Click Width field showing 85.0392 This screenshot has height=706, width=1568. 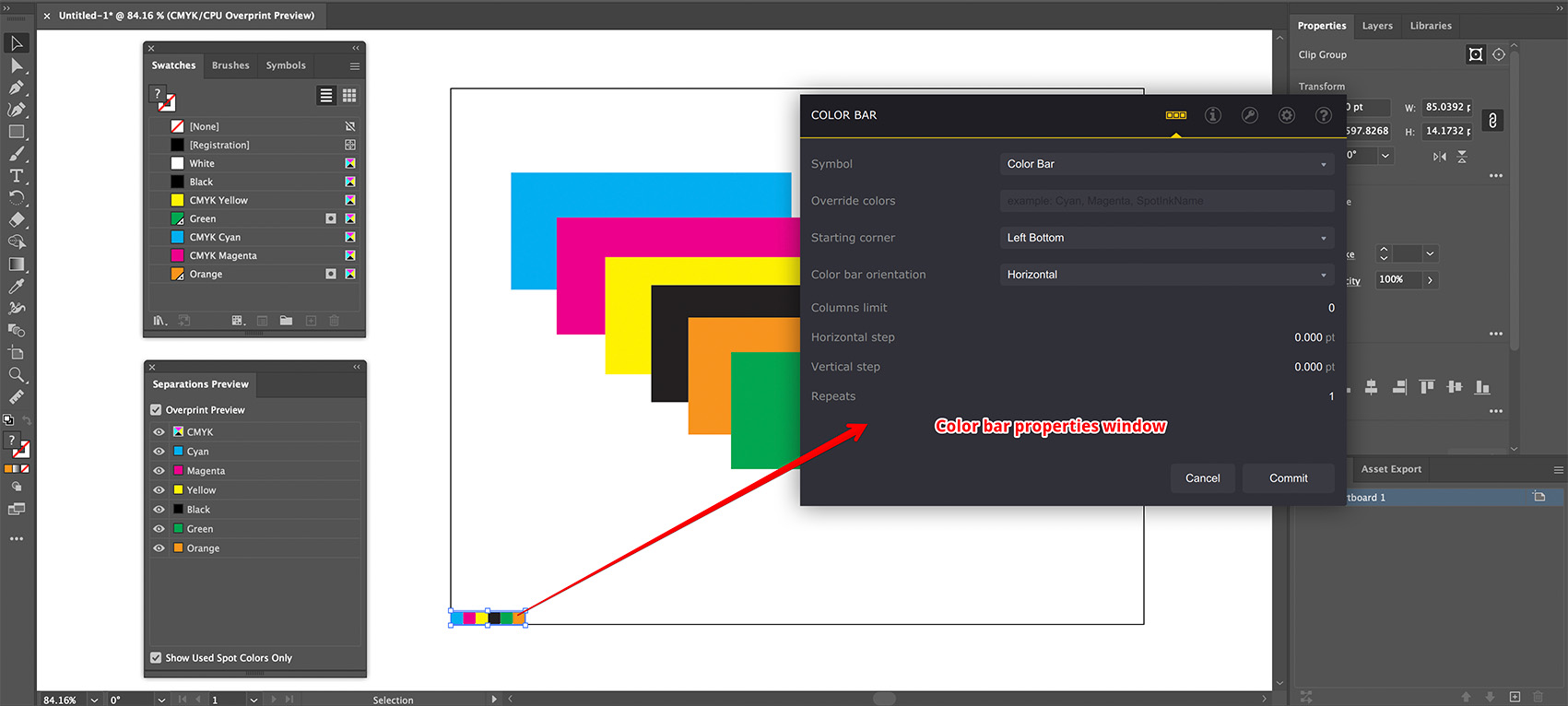(1447, 107)
